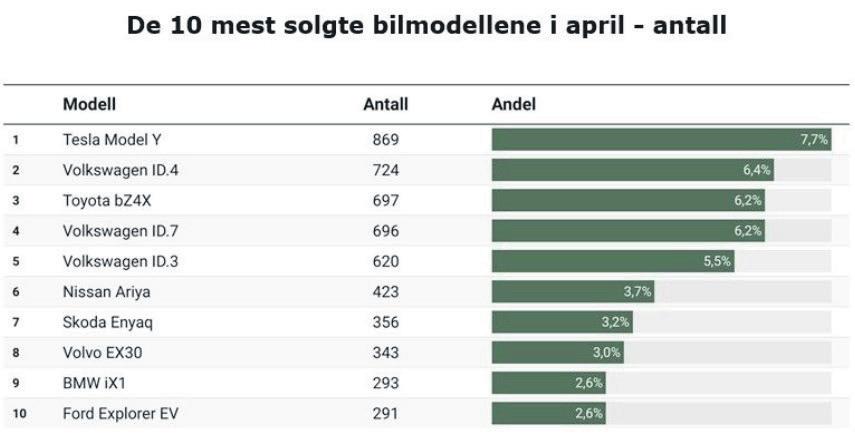Click the chart title heading text

tap(427, 25)
